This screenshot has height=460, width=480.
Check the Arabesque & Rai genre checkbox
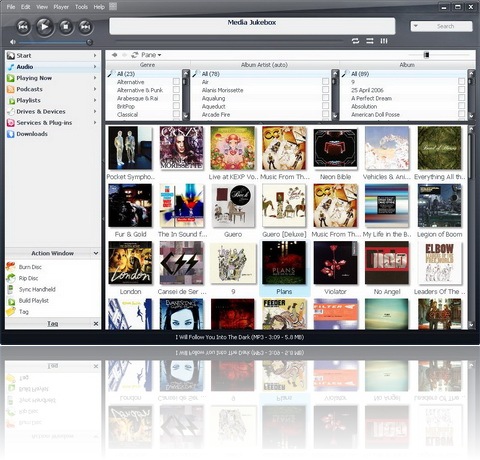pos(176,98)
